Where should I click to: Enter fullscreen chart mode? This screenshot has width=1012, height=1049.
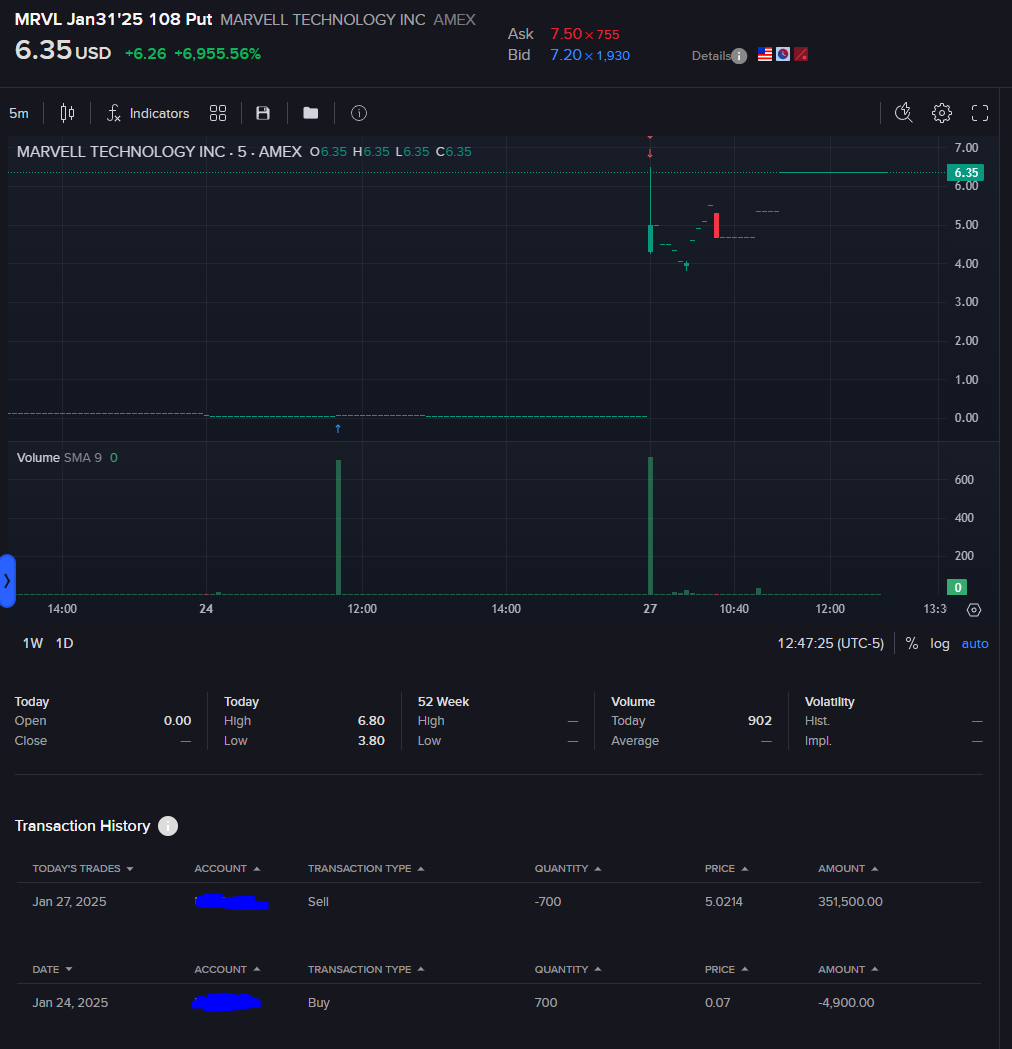980,113
